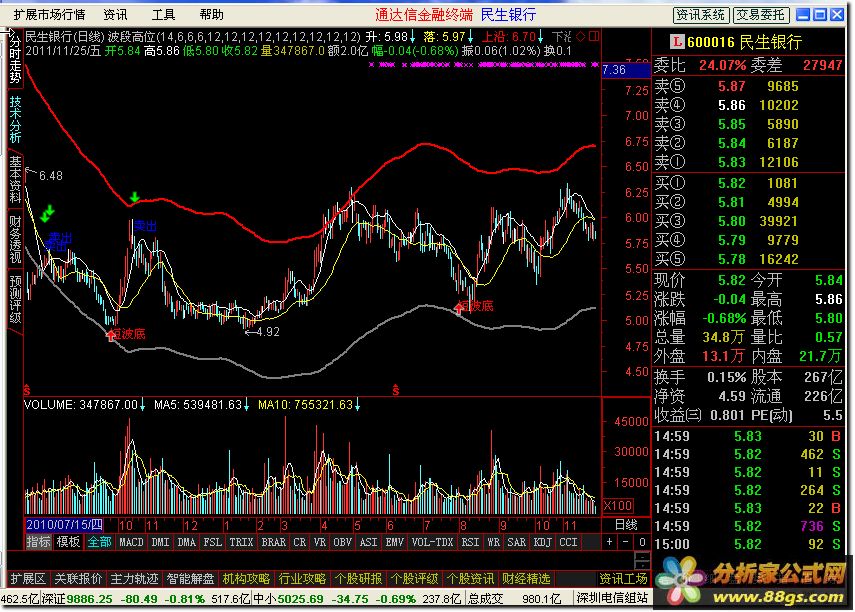Image resolution: width=855 pixels, height=612 pixels.
Task: Click the small upper scroll button above 资讯工场
Action: click(642, 556)
